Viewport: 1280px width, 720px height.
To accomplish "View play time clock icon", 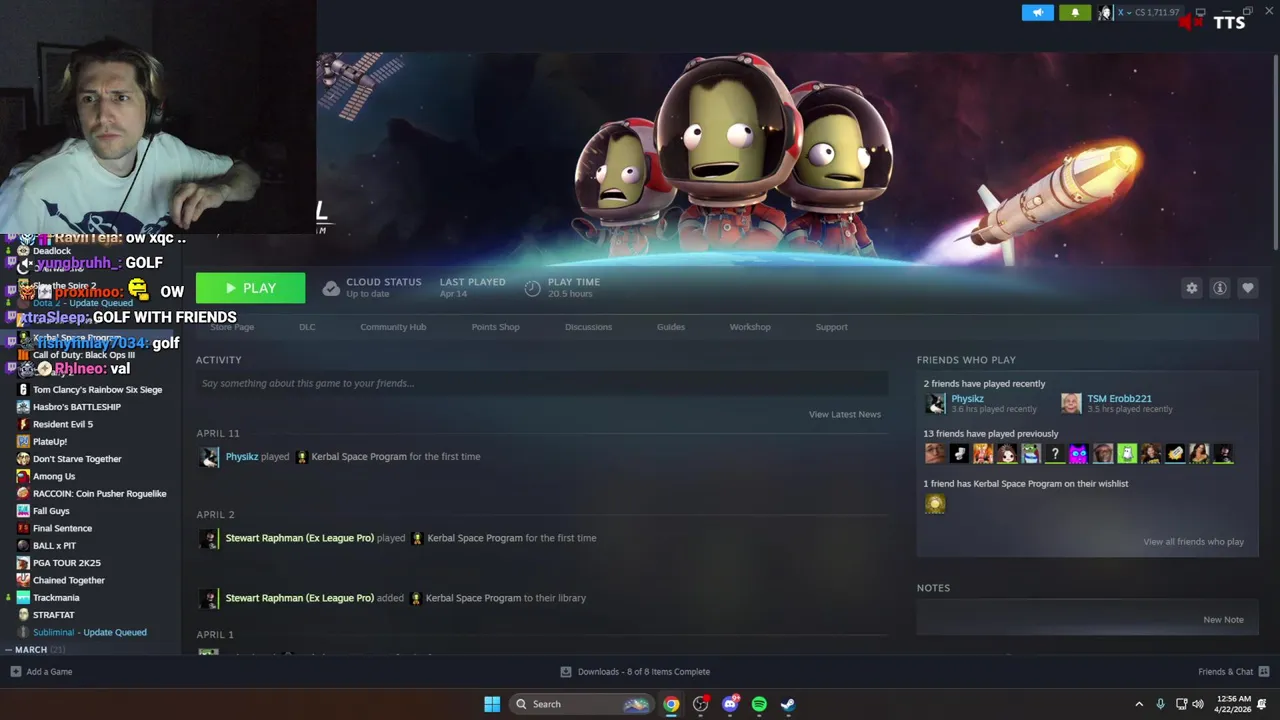I will coord(532,288).
